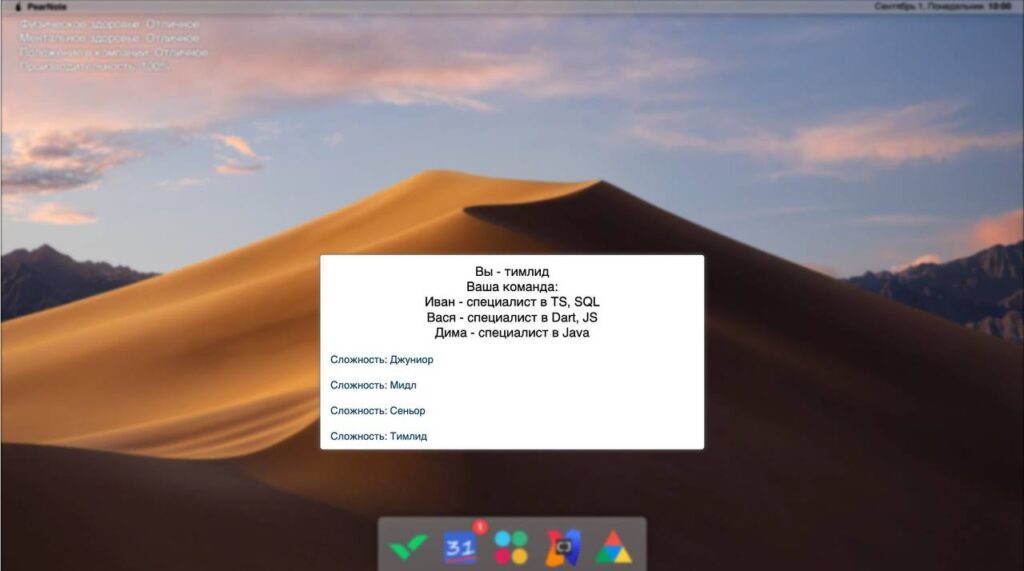Click the Положение в компании status
Image resolution: width=1024 pixels, height=571 pixels.
[x=113, y=52]
